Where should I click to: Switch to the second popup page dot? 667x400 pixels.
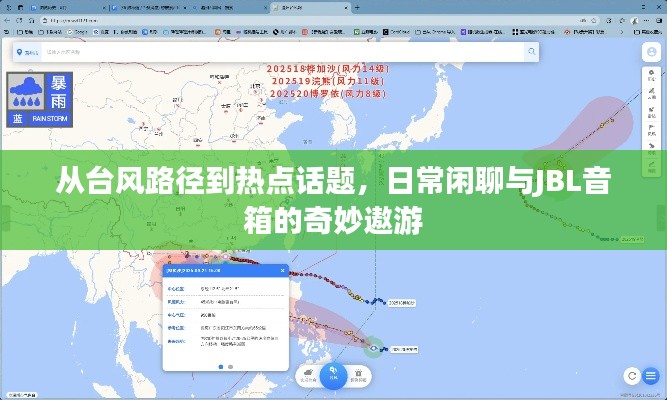[x=230, y=366]
